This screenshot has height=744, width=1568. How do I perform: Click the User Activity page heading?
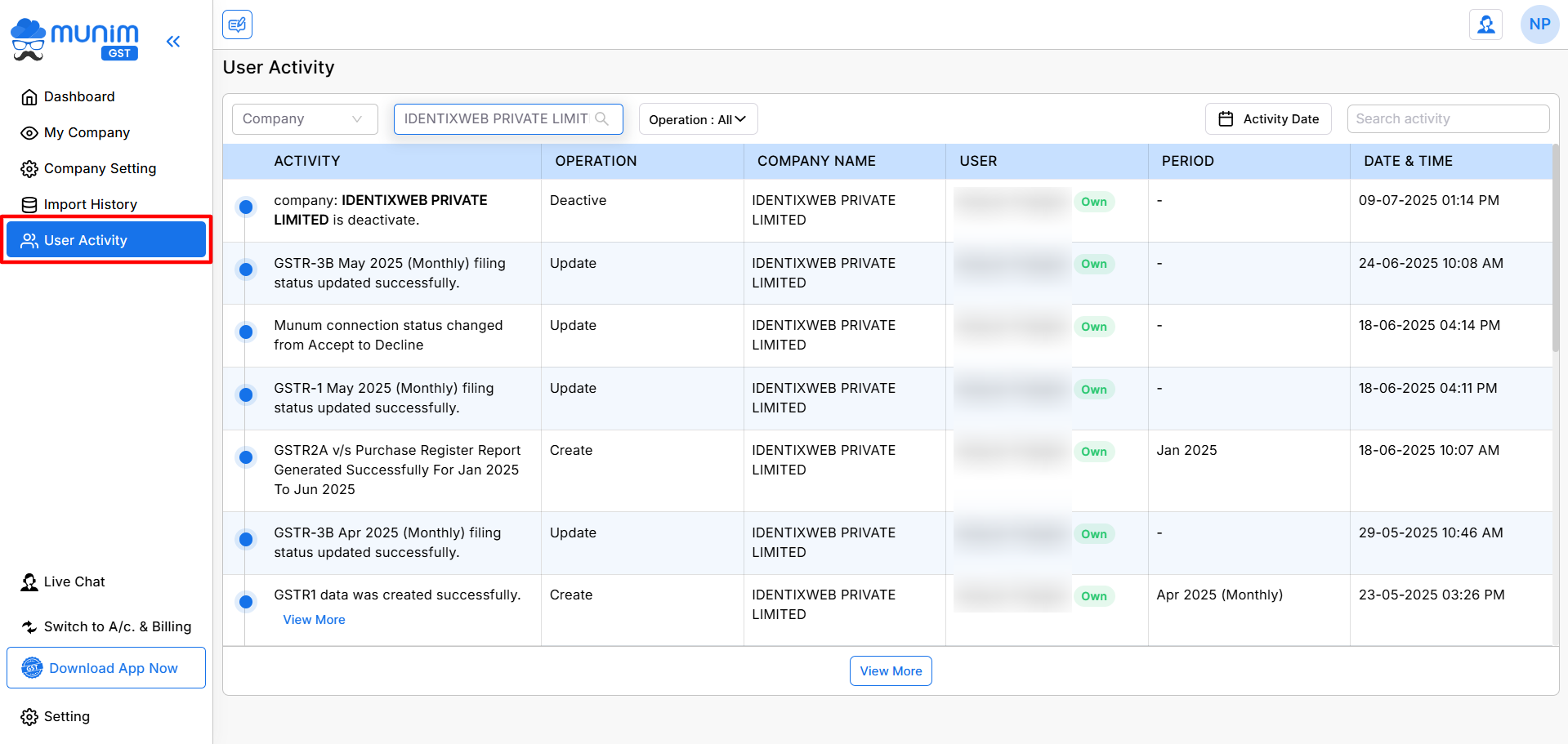coord(279,68)
